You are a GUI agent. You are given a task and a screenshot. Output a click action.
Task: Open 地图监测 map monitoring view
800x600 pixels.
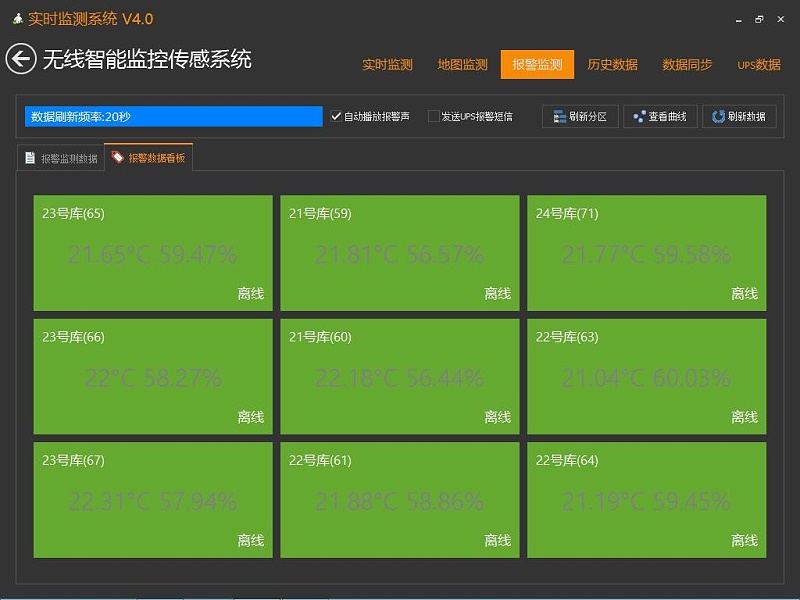click(x=465, y=64)
